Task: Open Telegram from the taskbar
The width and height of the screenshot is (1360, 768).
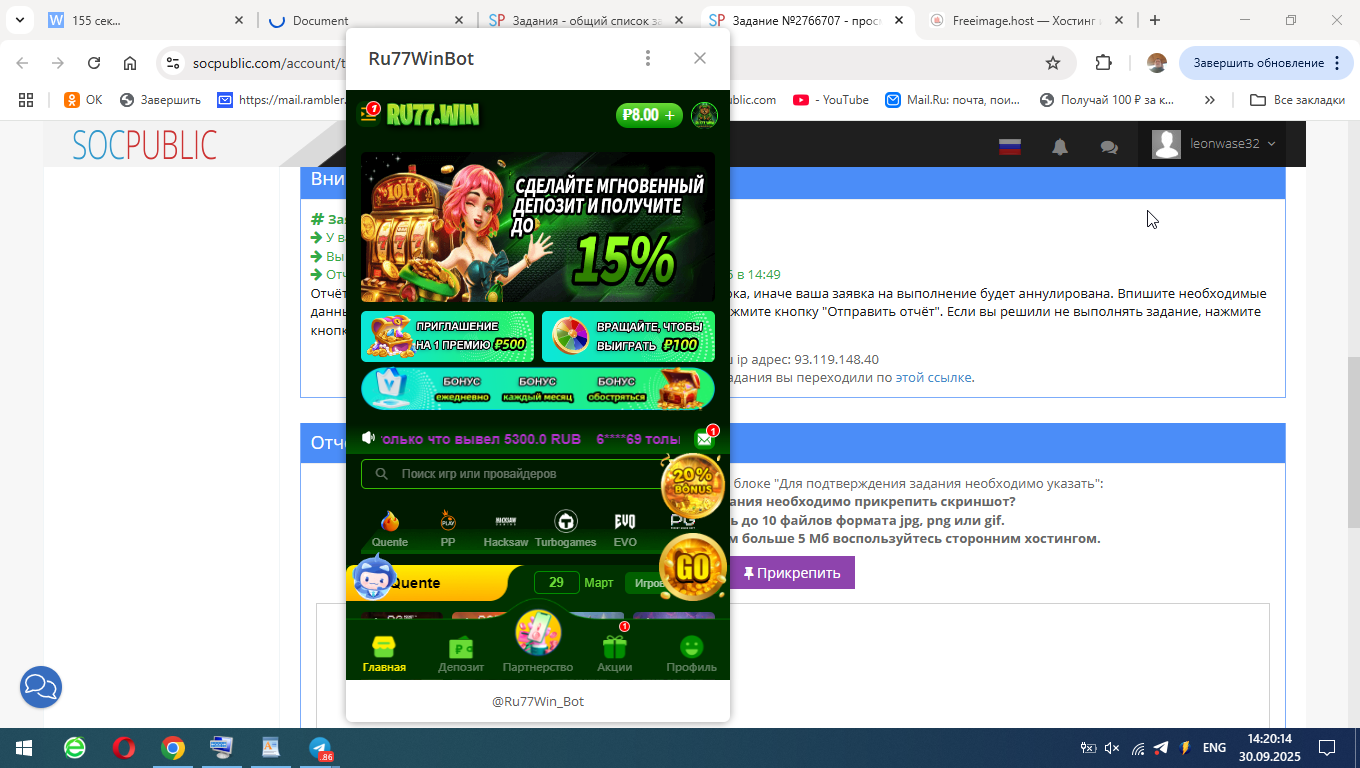Action: point(320,747)
